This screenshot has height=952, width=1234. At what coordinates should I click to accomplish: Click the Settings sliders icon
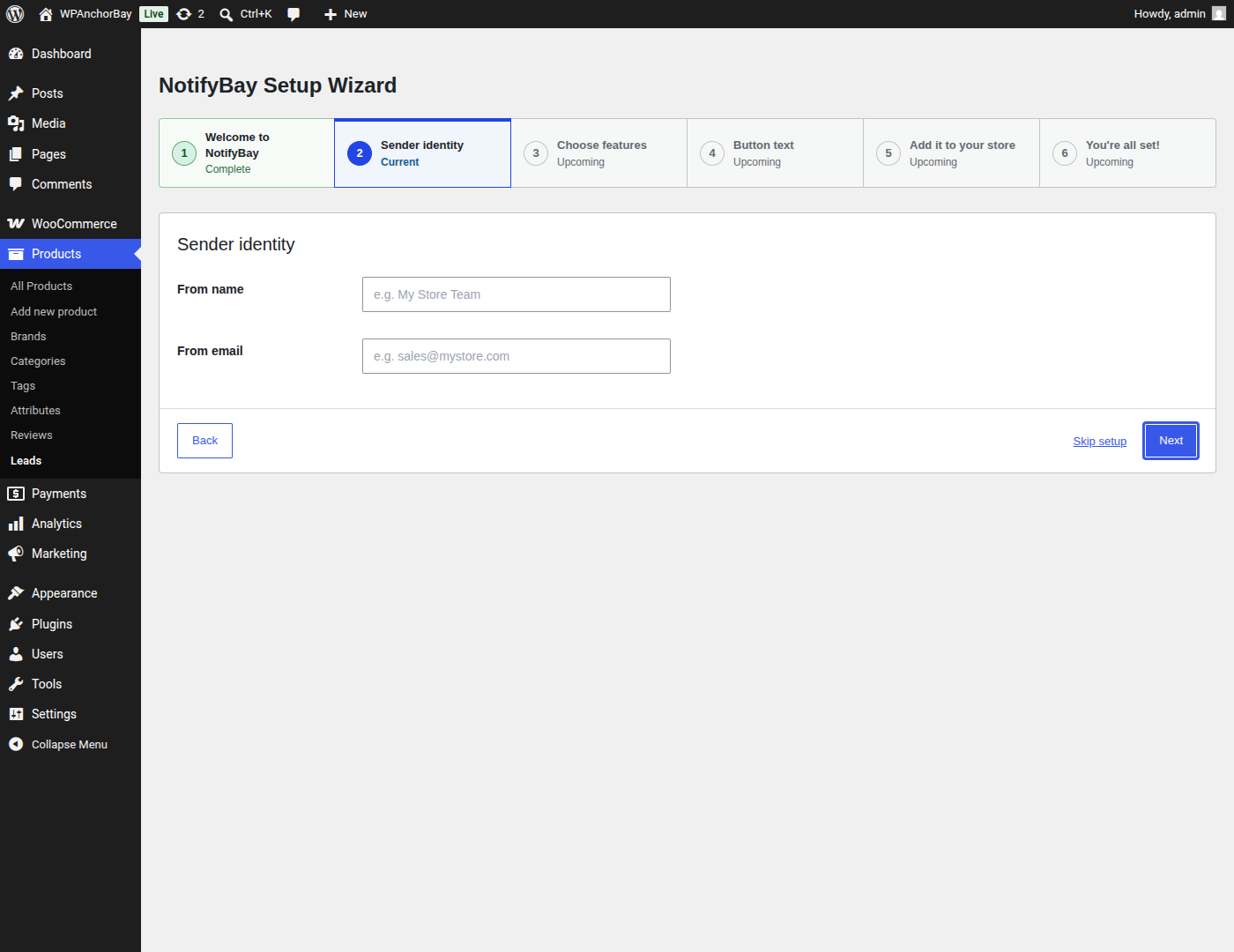(16, 714)
